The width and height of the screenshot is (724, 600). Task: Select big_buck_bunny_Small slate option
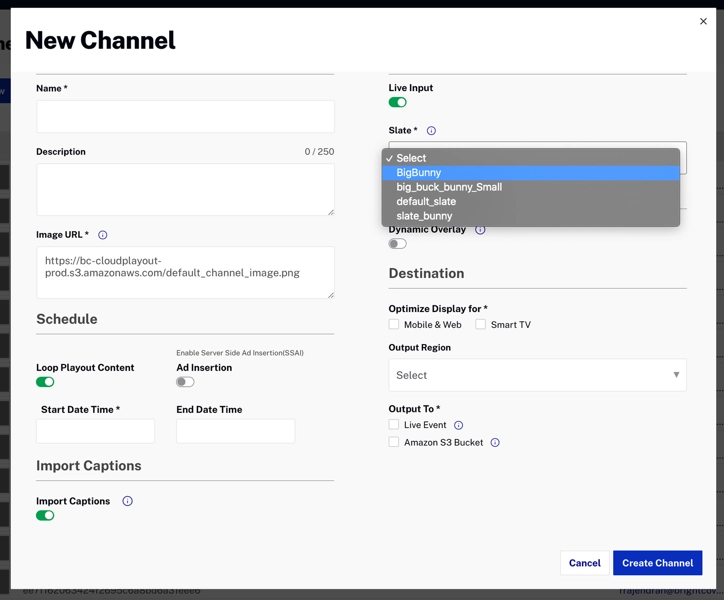(x=531, y=187)
